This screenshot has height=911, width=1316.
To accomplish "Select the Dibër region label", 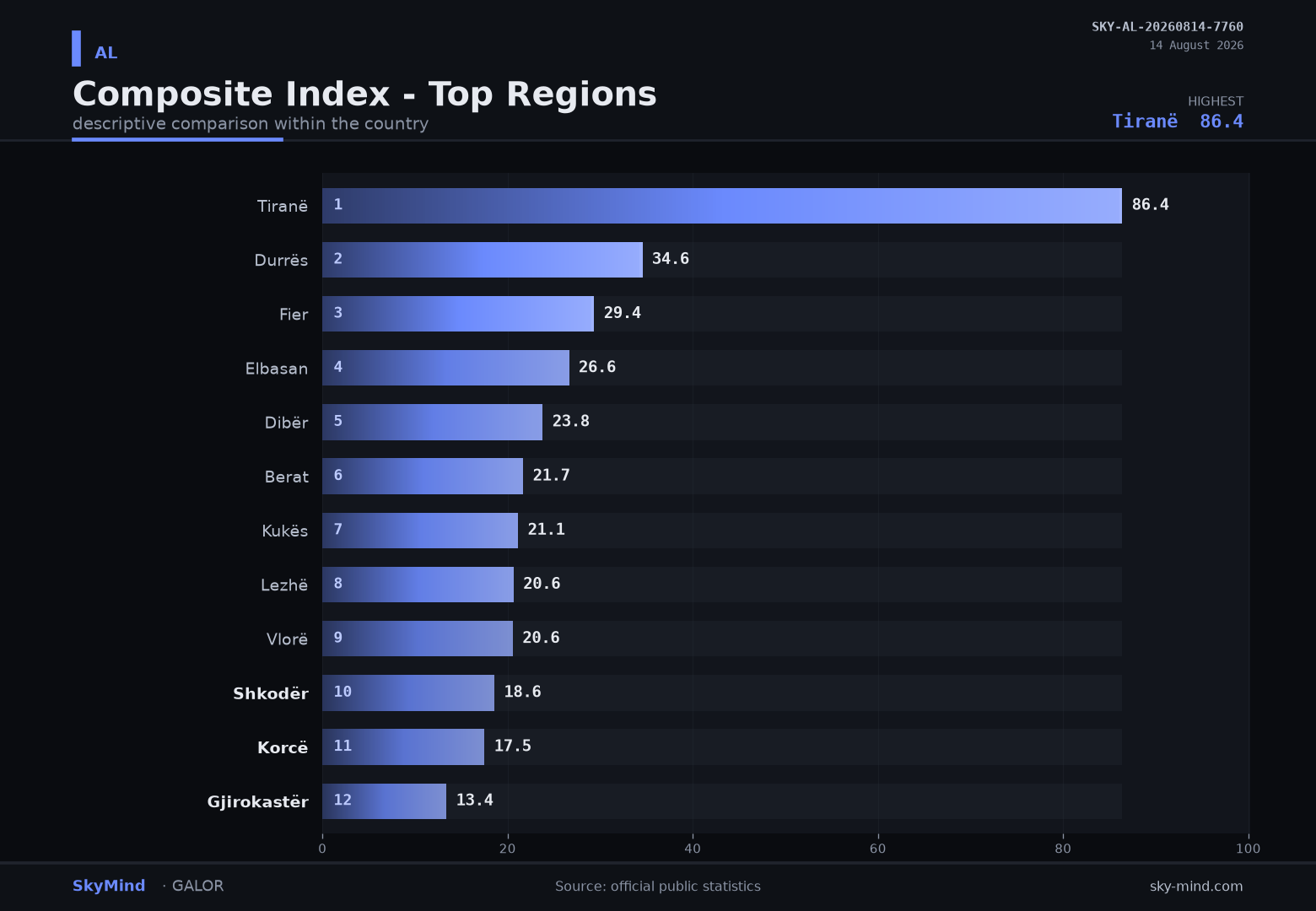I will (x=286, y=422).
